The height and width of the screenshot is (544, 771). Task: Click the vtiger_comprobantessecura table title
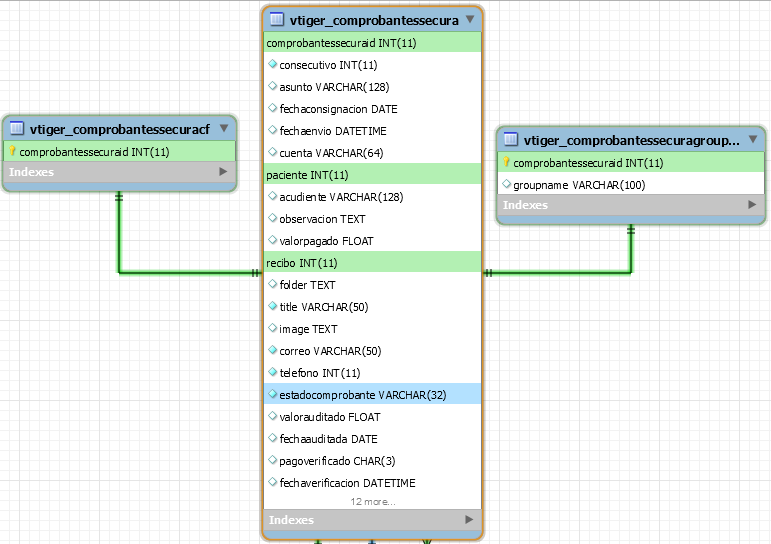click(x=374, y=20)
